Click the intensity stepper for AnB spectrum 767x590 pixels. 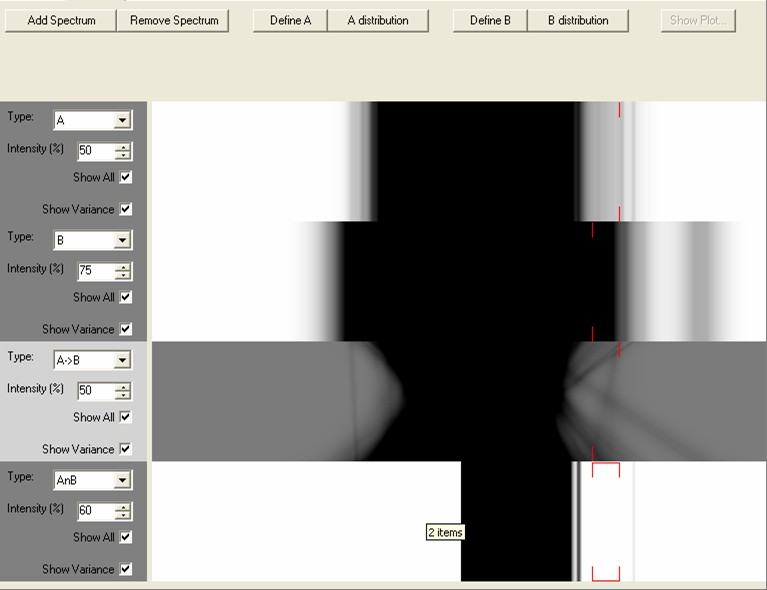pos(123,511)
